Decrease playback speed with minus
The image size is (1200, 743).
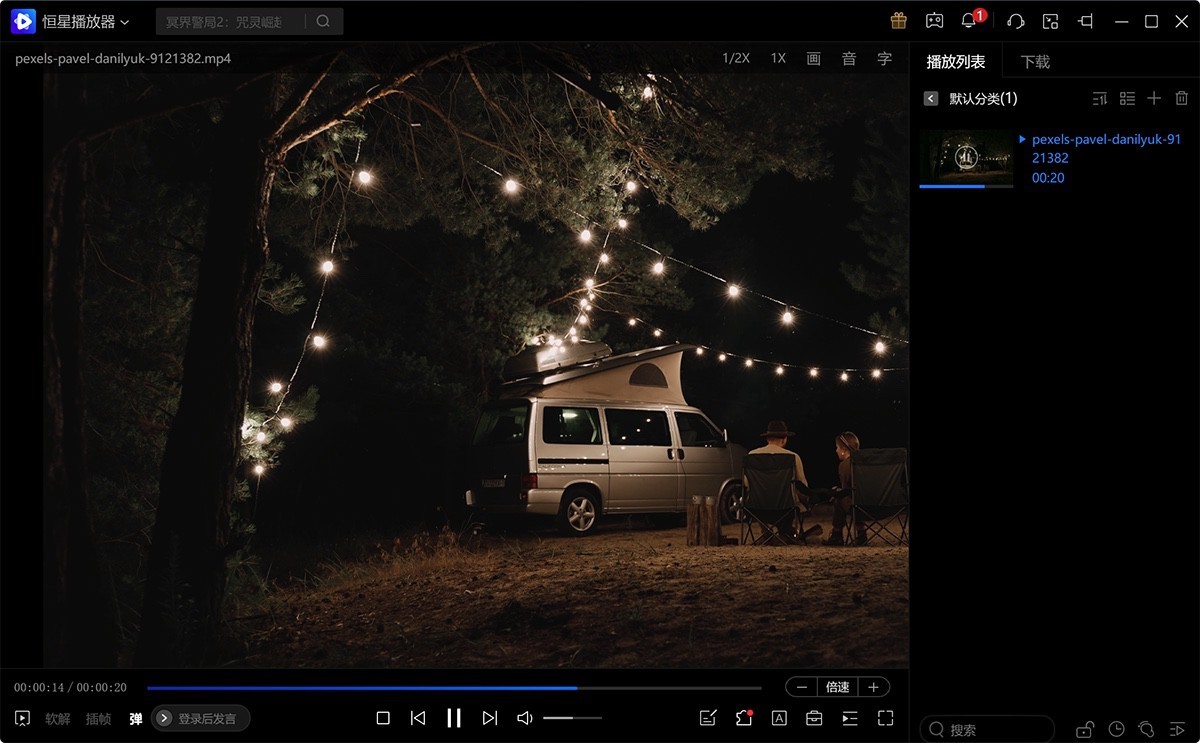point(802,687)
